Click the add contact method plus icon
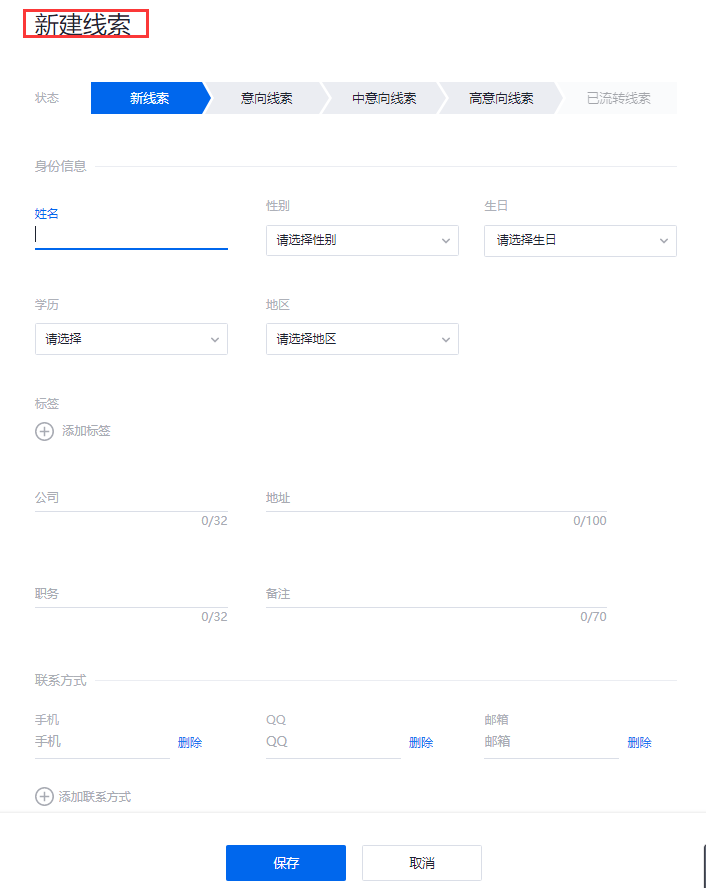The height and width of the screenshot is (888, 706). pyautogui.click(x=44, y=797)
